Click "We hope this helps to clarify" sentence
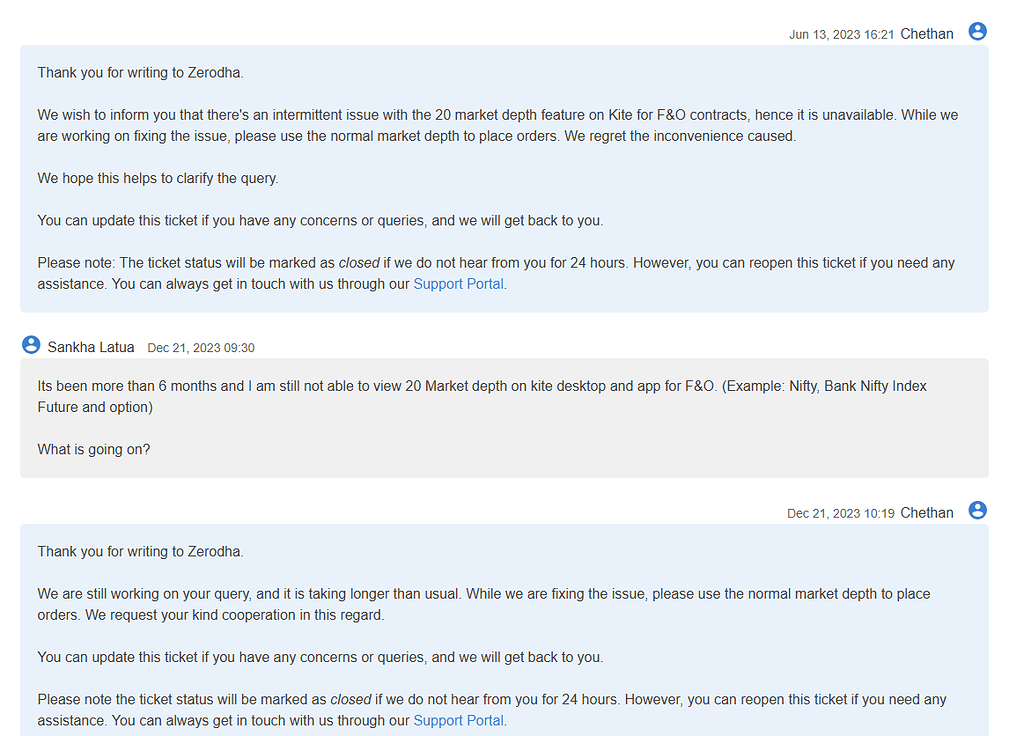The image size is (1024, 736). 157,178
